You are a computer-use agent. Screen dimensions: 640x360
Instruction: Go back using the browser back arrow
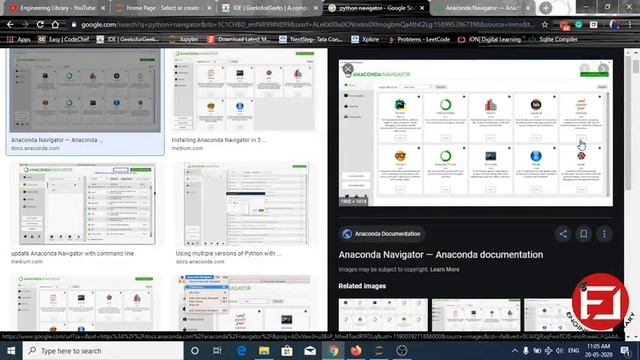(10, 24)
